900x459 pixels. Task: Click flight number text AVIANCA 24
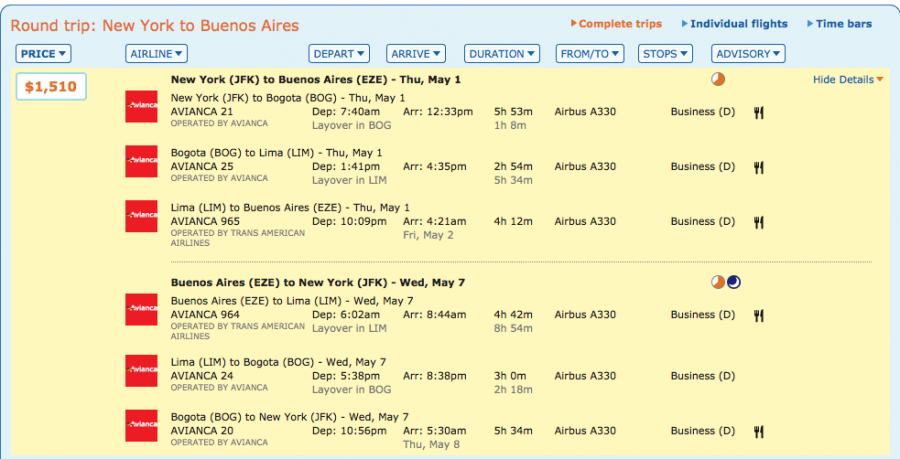(x=202, y=376)
